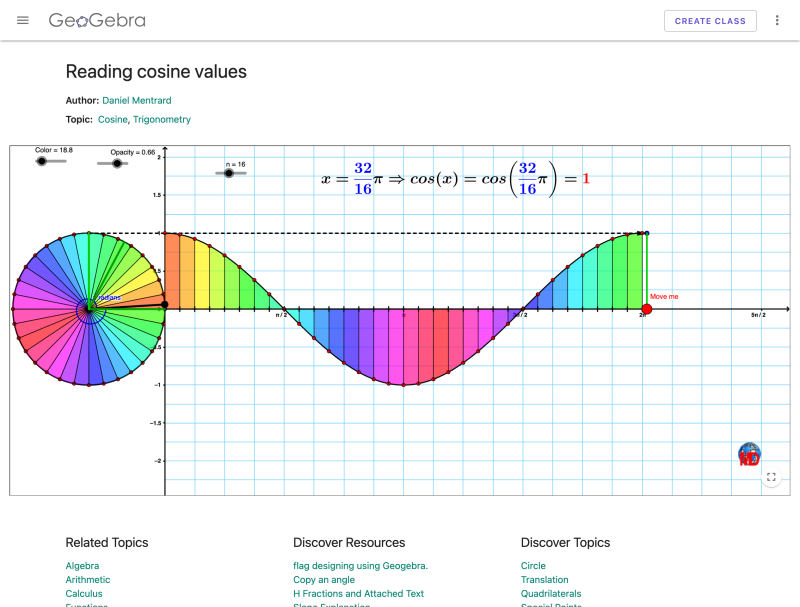Image resolution: width=800 pixels, height=607 pixels.
Task: Open the hamburger navigation menu
Action: point(22,20)
